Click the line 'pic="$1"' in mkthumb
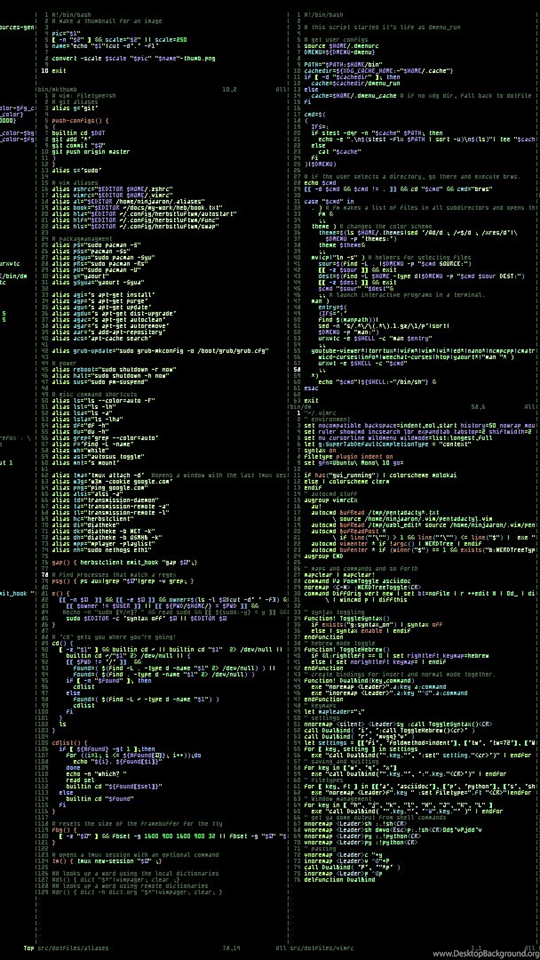540x960 pixels. (67, 33)
